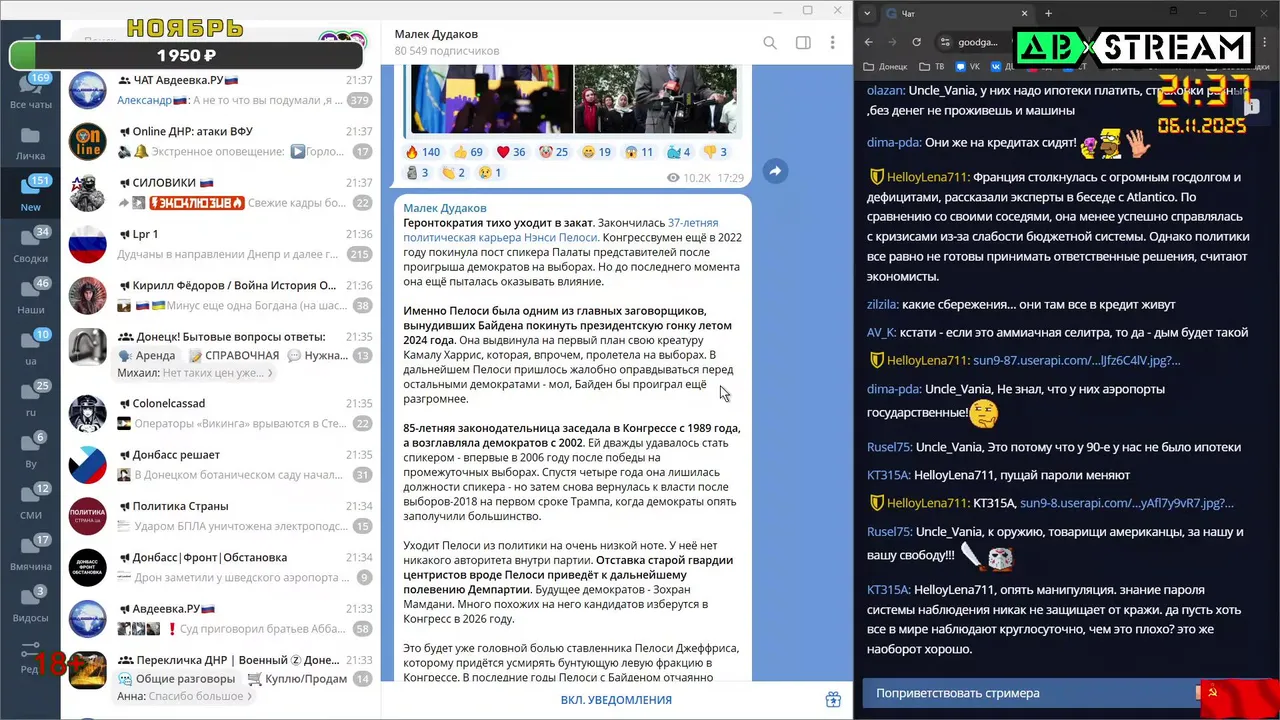Switch to the Наши folder
The image size is (1280, 720).
(x=30, y=297)
